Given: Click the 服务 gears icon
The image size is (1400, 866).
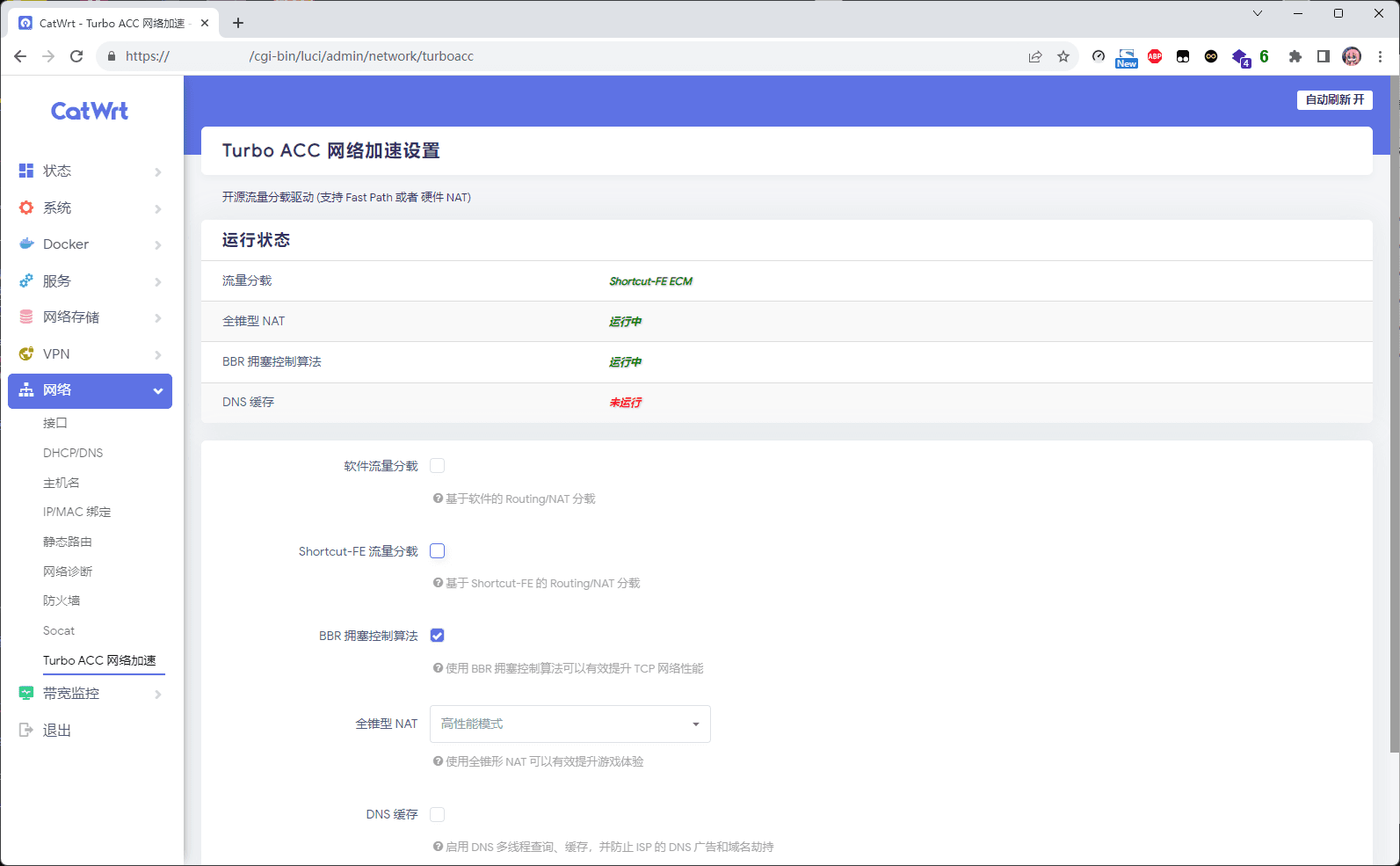Looking at the screenshot, I should pos(26,281).
